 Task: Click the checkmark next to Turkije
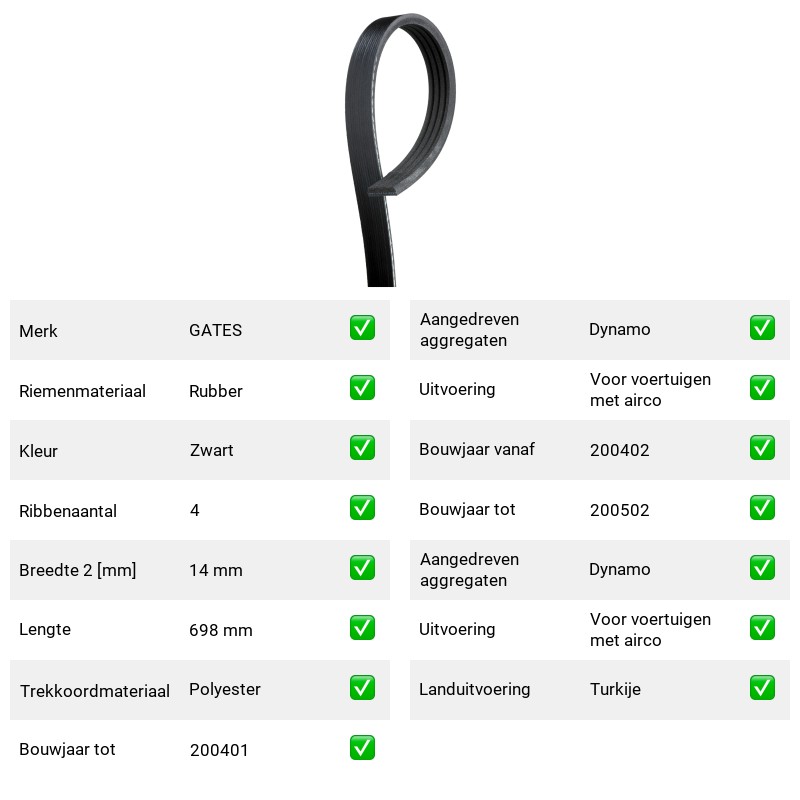[x=762, y=688]
